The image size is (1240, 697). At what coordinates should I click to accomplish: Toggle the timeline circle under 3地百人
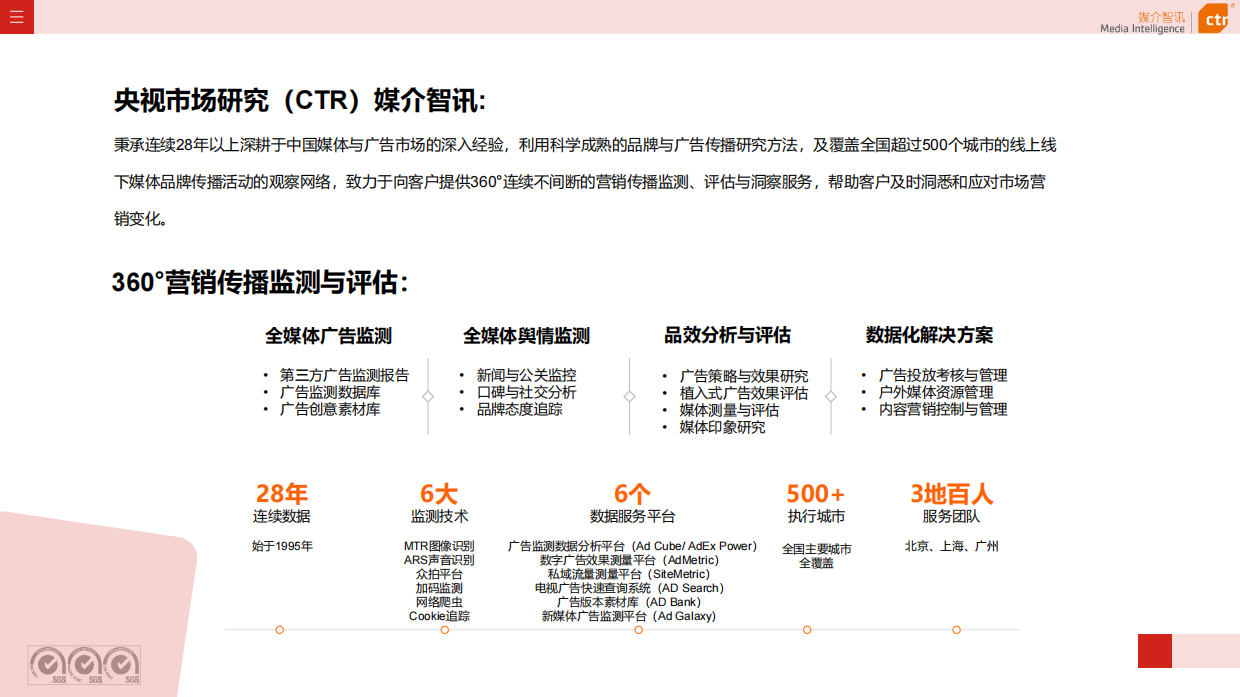pos(955,630)
